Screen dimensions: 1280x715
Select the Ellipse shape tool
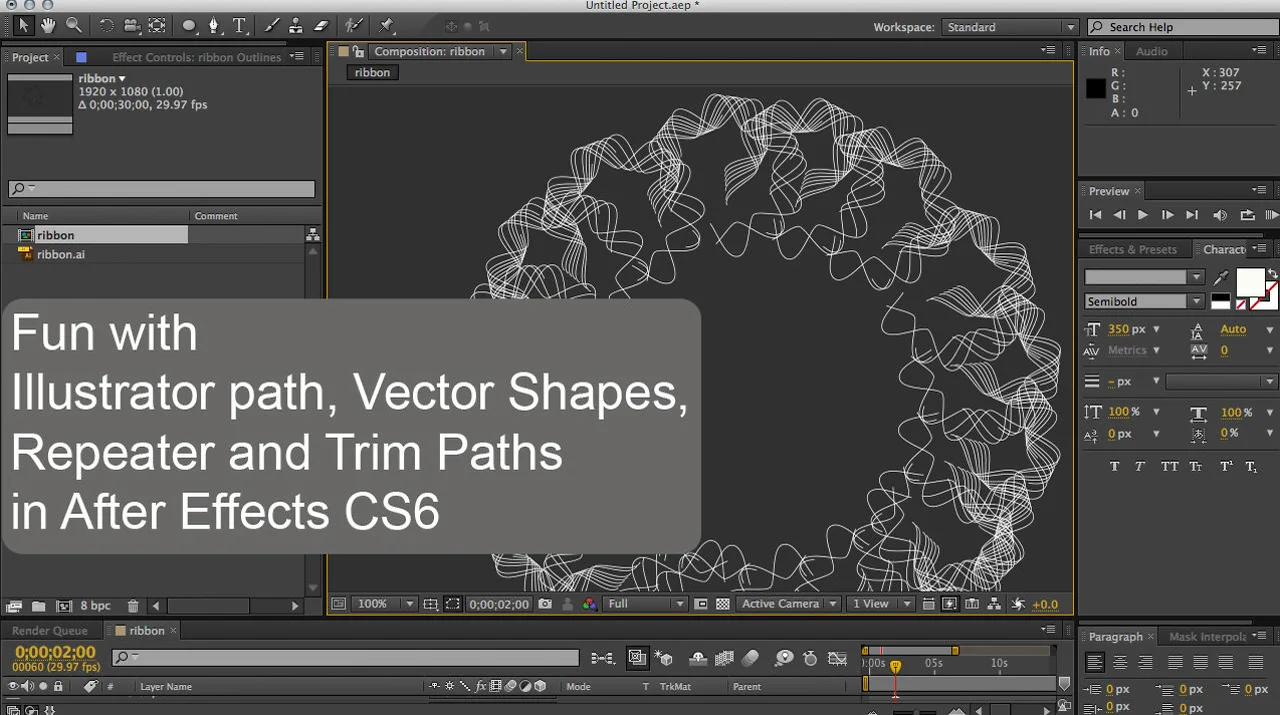pyautogui.click(x=190, y=26)
